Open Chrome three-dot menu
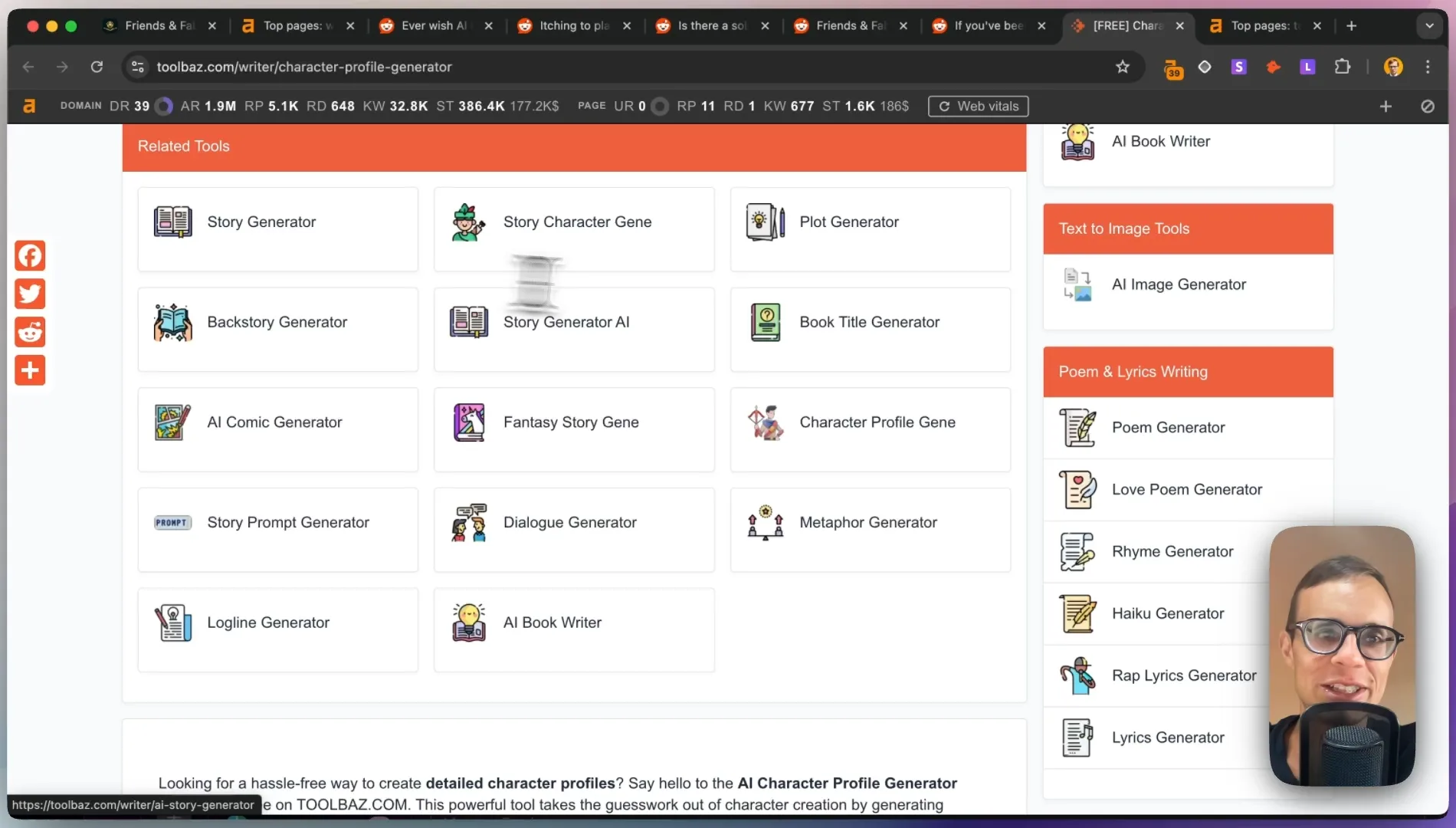 1427,67
